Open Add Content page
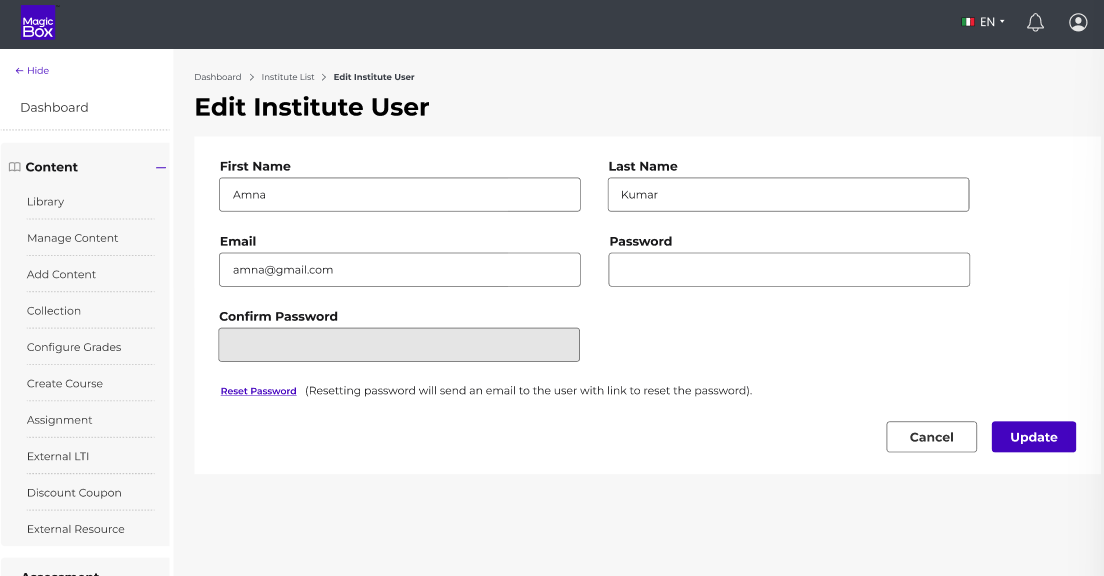Screen dimensions: 1104x576 [61, 275]
